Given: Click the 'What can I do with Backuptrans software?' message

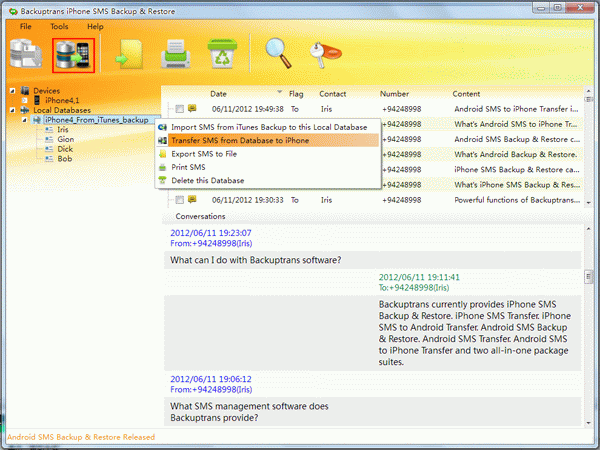Looking at the screenshot, I should 256,260.
